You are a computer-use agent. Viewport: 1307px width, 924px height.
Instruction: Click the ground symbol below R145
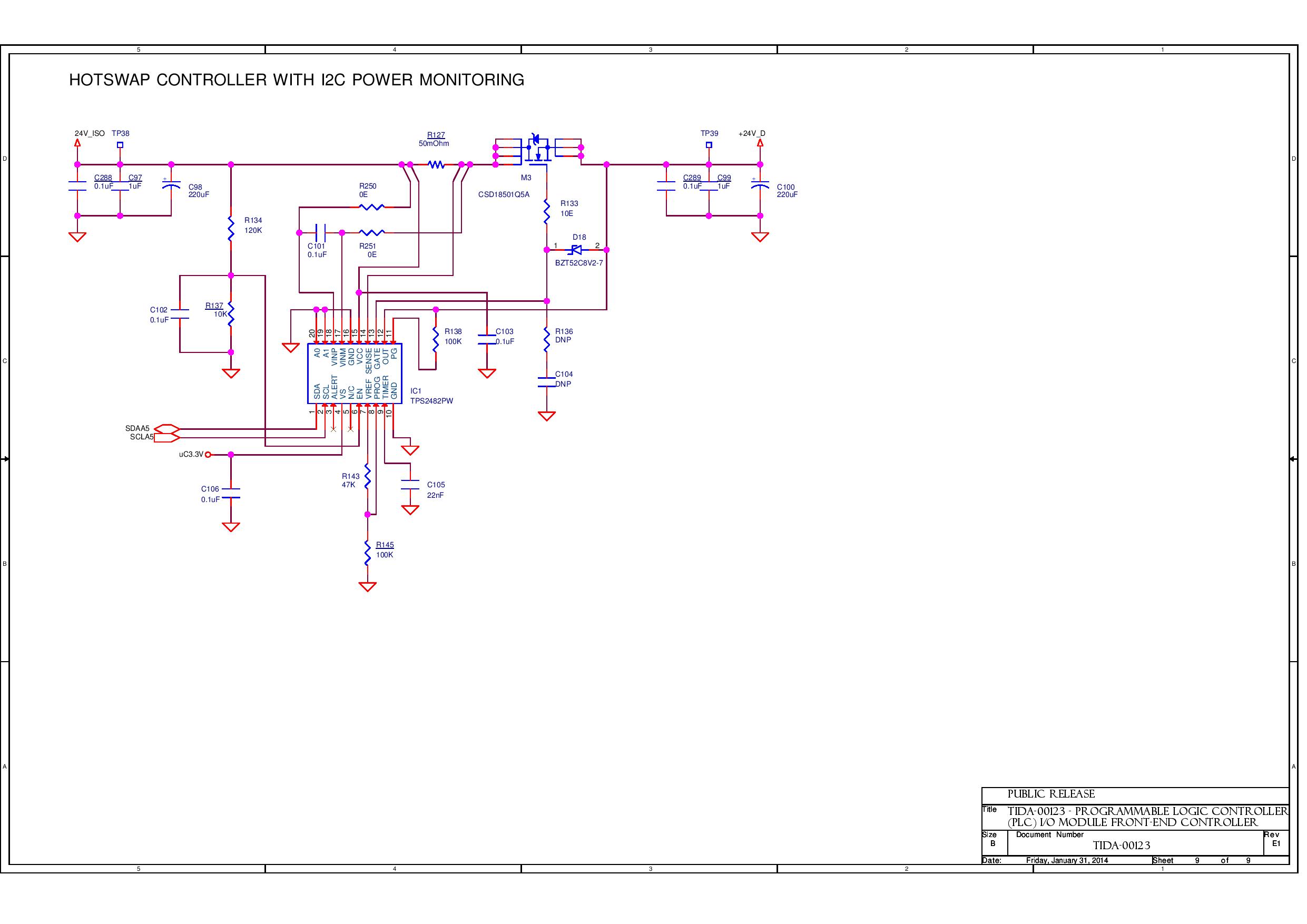coord(367,586)
